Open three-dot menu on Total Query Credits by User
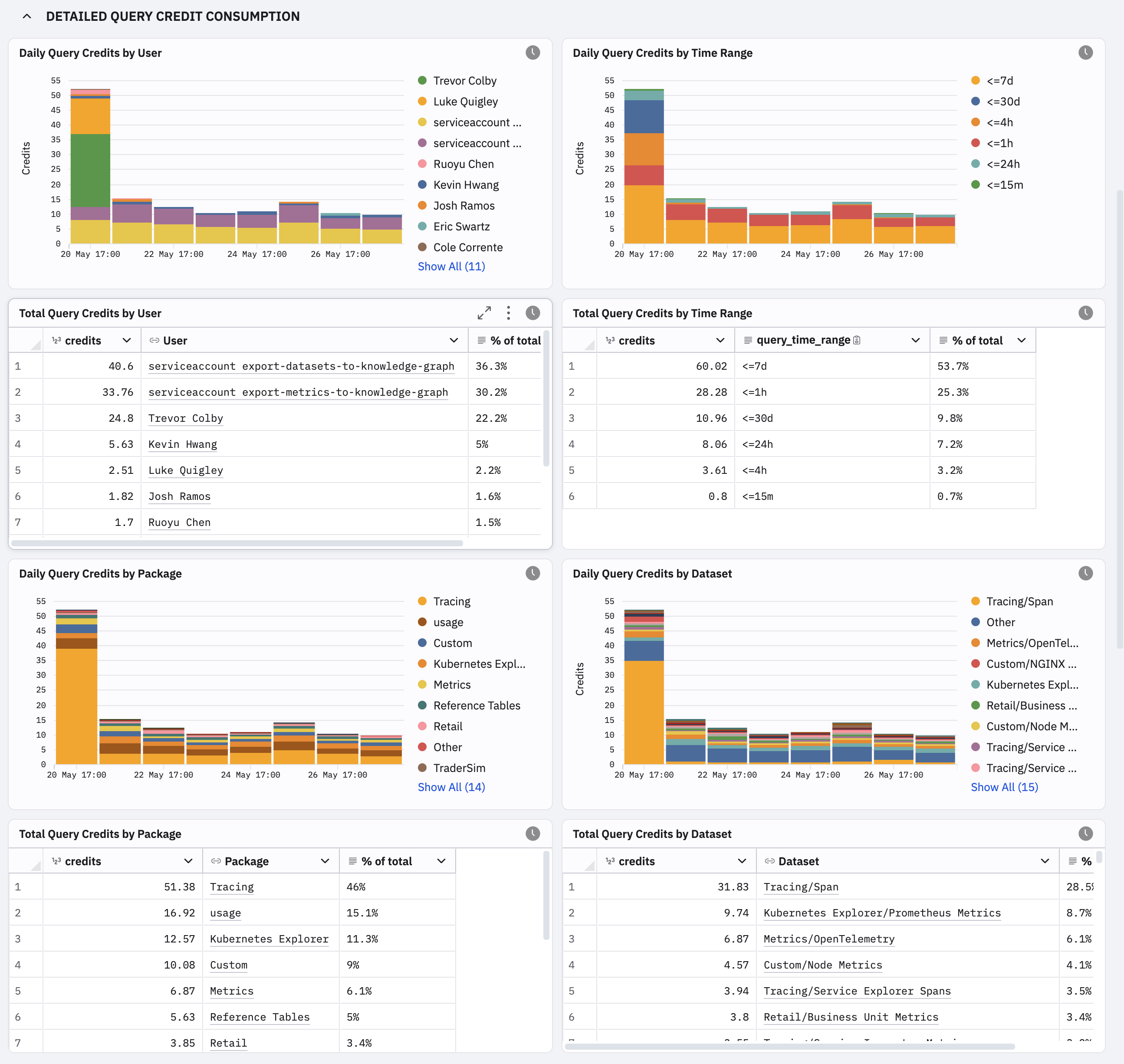 (x=508, y=313)
